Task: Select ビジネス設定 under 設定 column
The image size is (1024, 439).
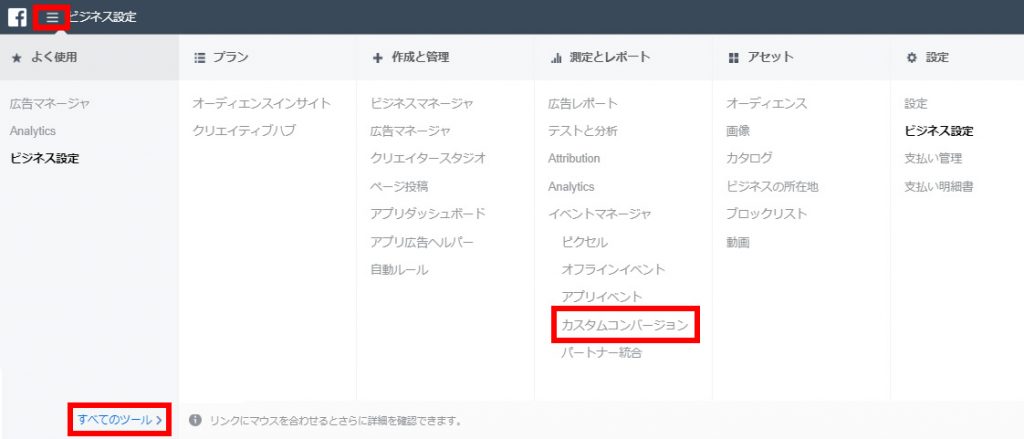Action: tap(939, 131)
